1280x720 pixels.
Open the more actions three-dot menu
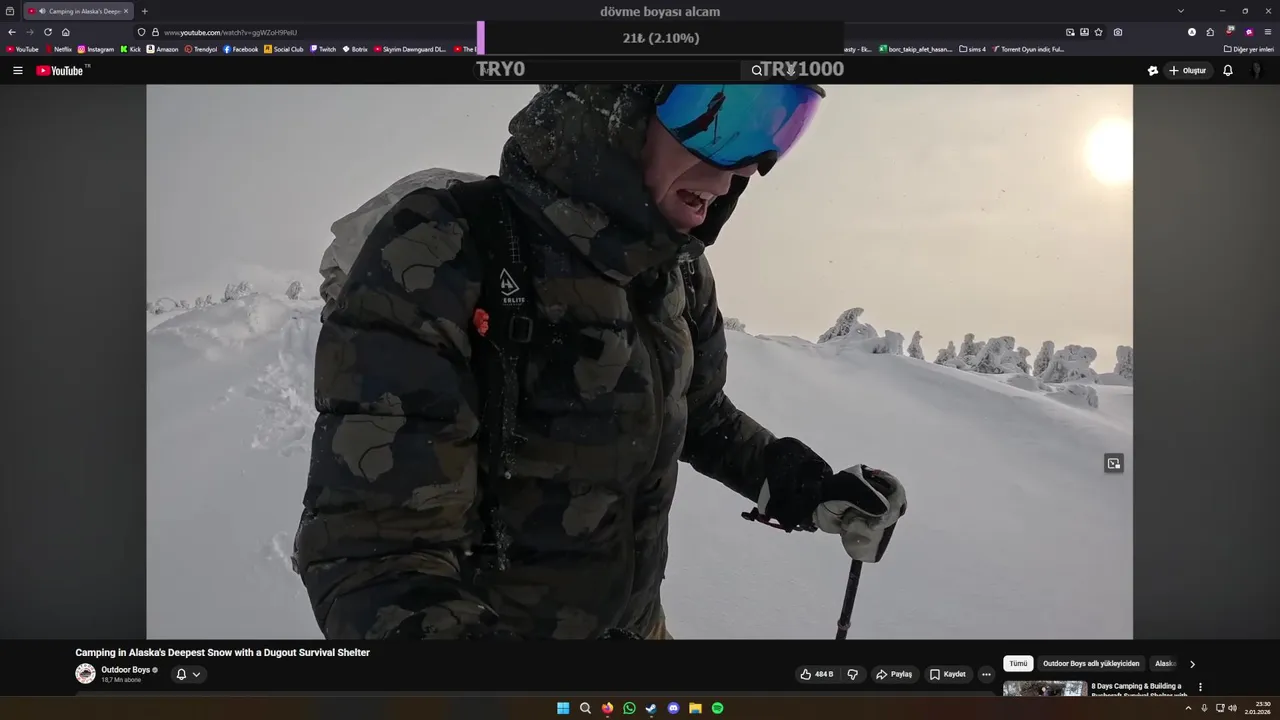986,674
